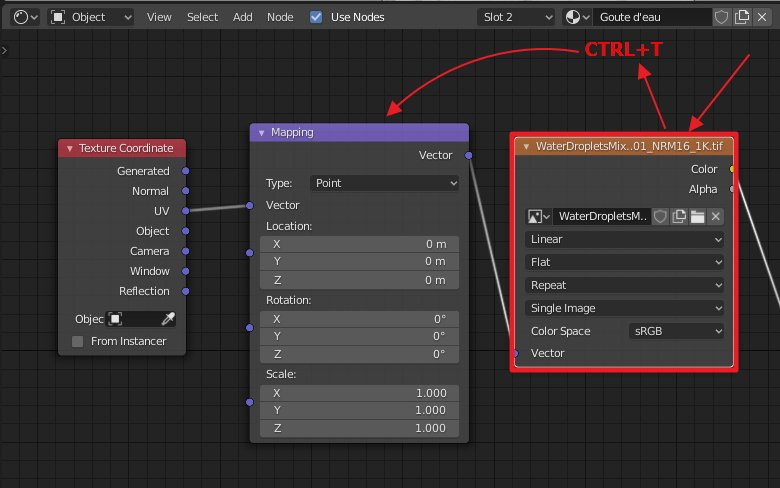Pick object with the eyedropper icon
The width and height of the screenshot is (780, 488).
[x=169, y=319]
